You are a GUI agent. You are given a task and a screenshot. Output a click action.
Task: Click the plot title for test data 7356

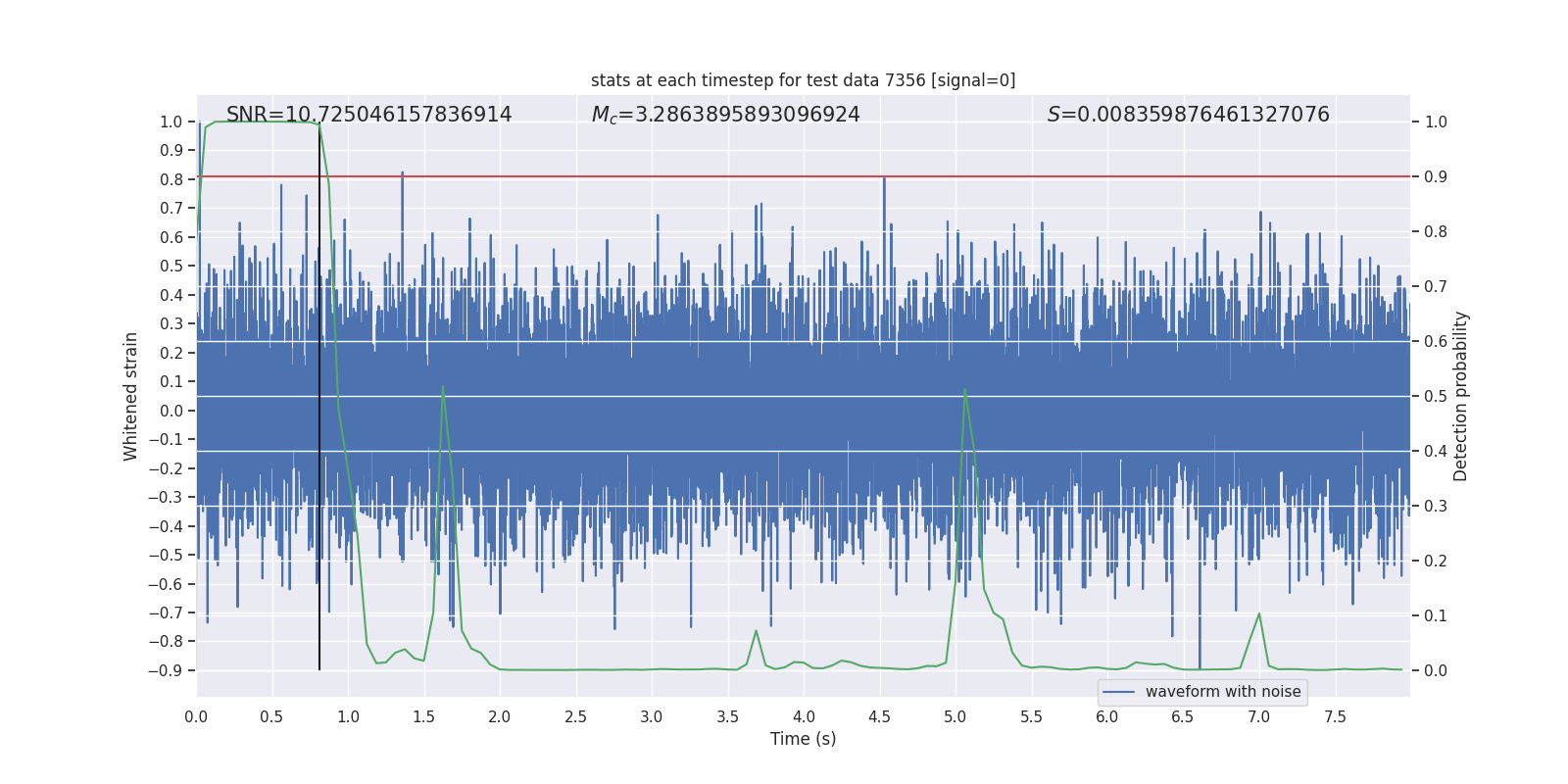click(803, 80)
